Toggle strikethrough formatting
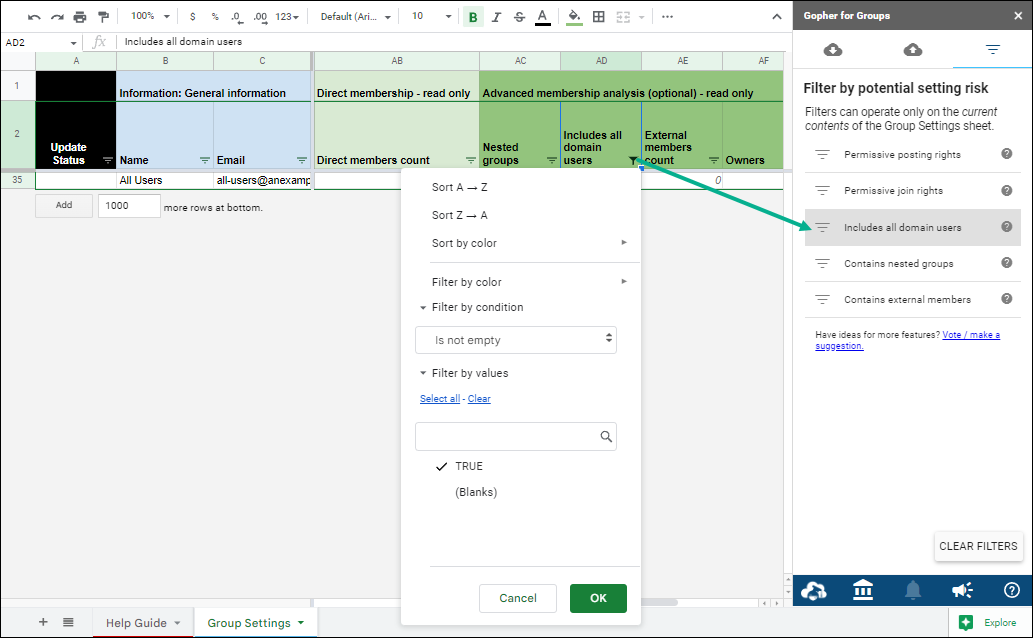 point(519,17)
